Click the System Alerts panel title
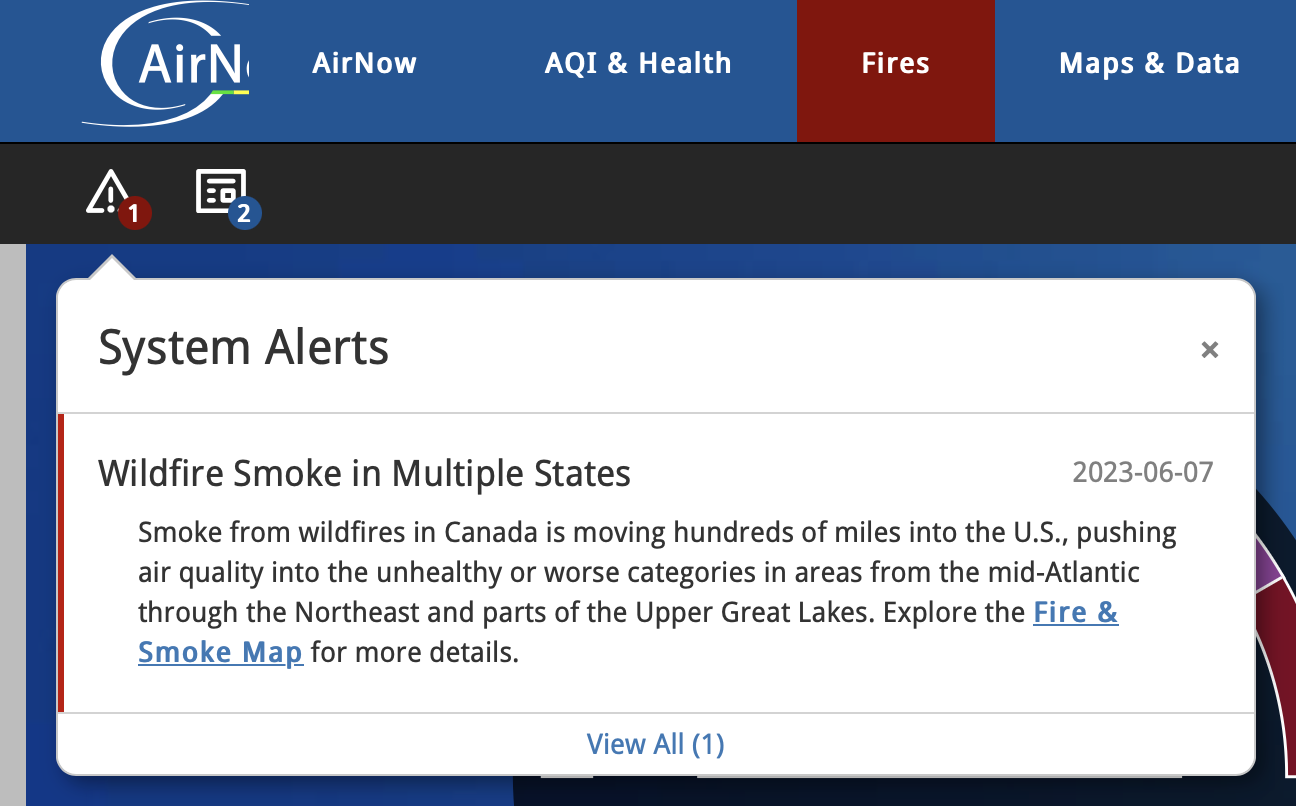The image size is (1296, 806). tap(243, 348)
